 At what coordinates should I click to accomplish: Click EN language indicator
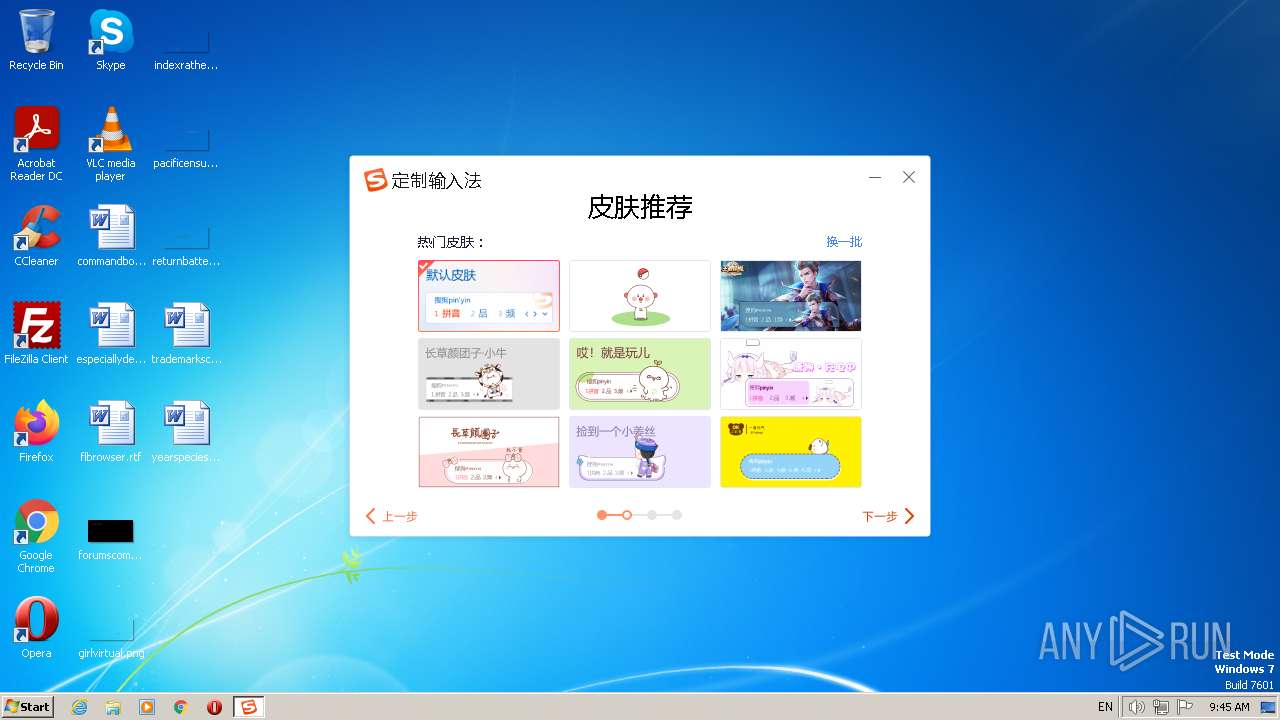click(x=1105, y=707)
